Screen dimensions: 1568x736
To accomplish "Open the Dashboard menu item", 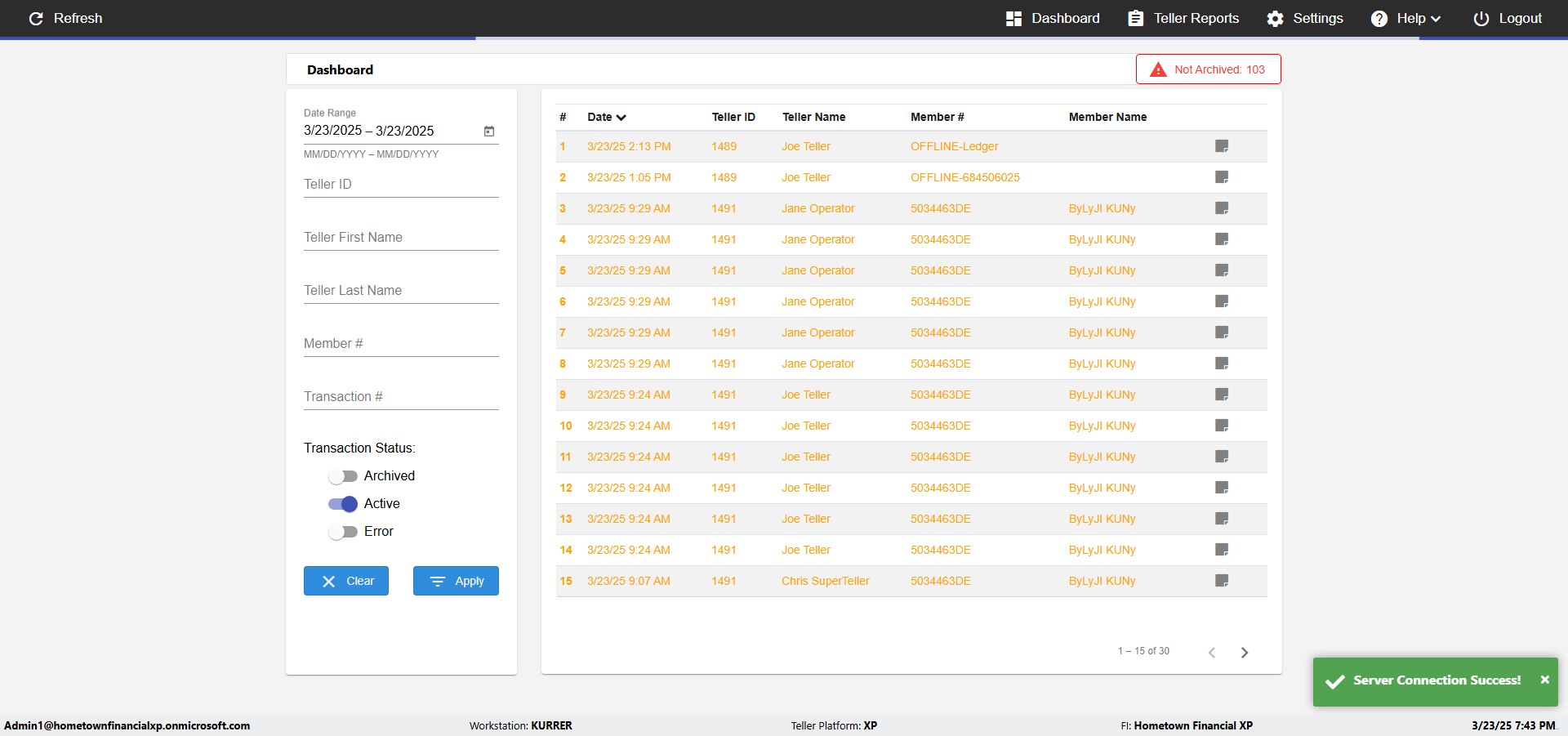I will click(1053, 18).
